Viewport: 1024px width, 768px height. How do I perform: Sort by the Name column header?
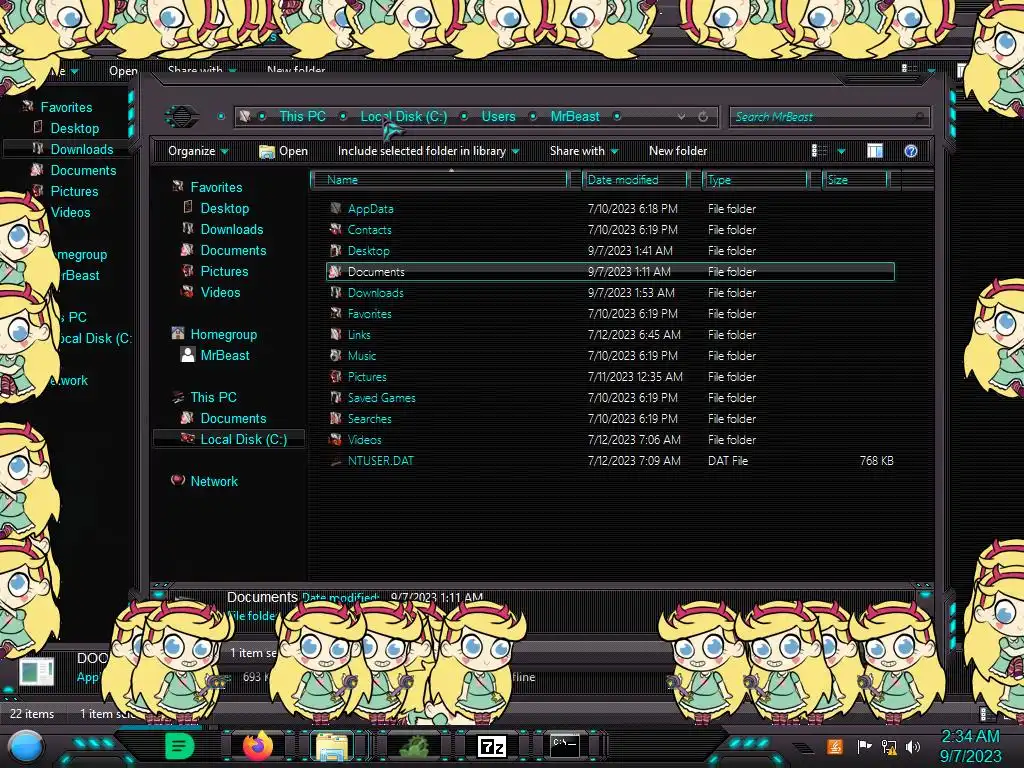(x=439, y=180)
